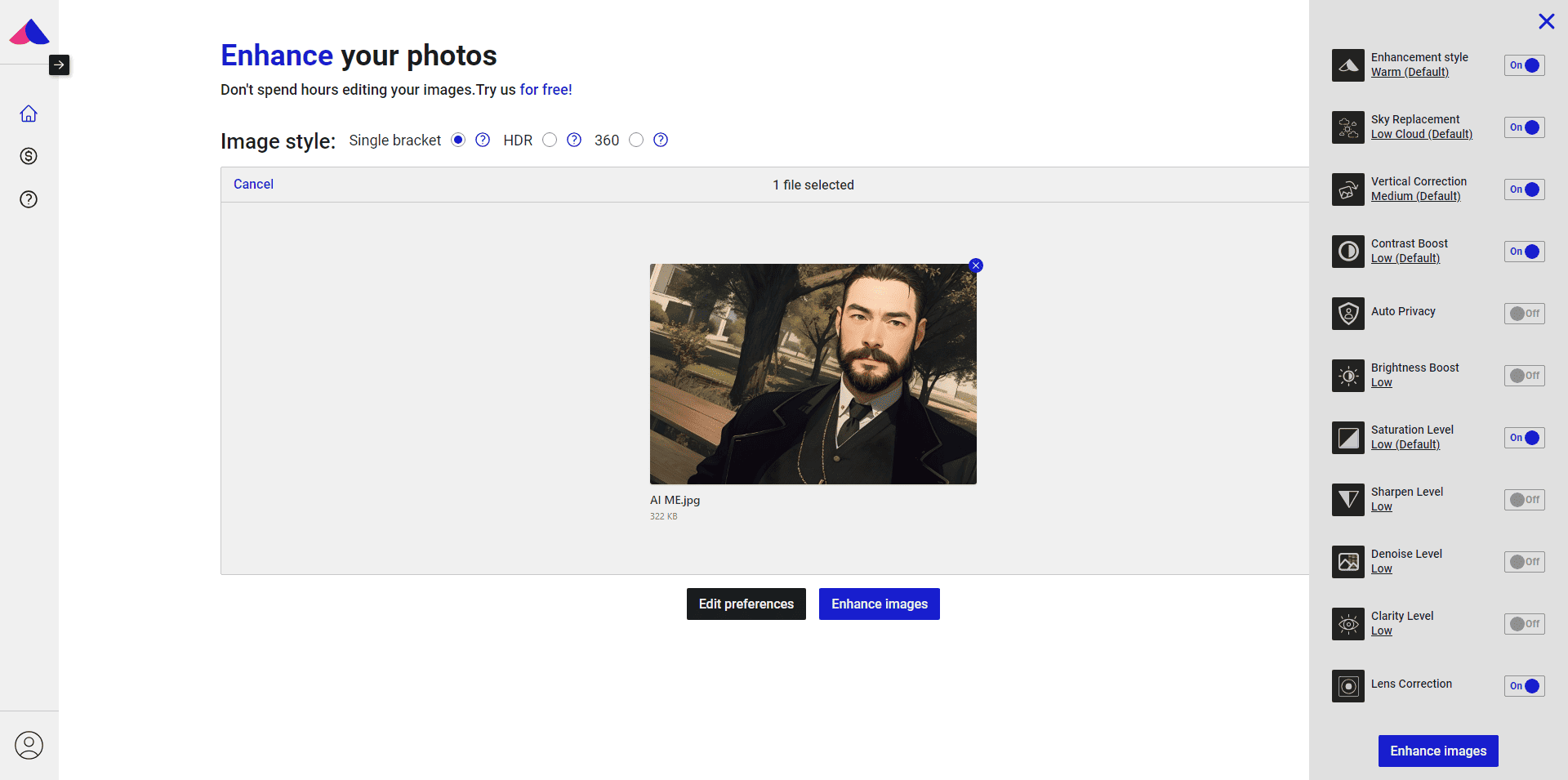Click the 322 KB file size text
The width and height of the screenshot is (1568, 780).
point(663,516)
